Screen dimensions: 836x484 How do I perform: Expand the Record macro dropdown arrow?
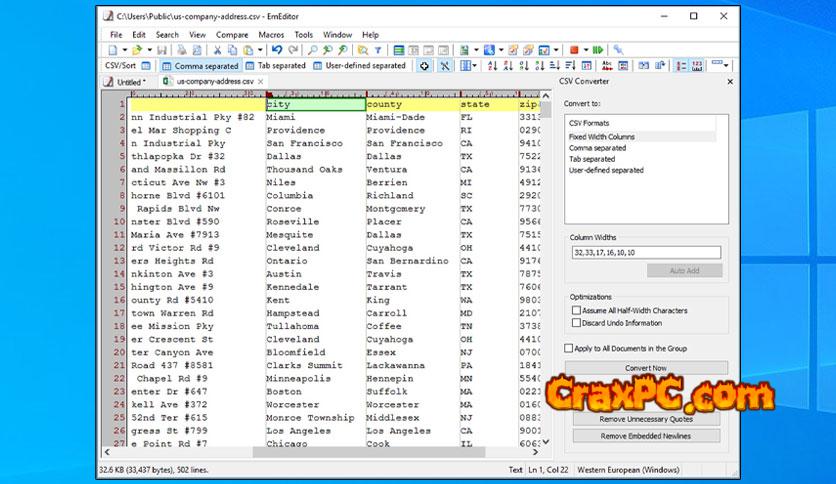point(585,49)
